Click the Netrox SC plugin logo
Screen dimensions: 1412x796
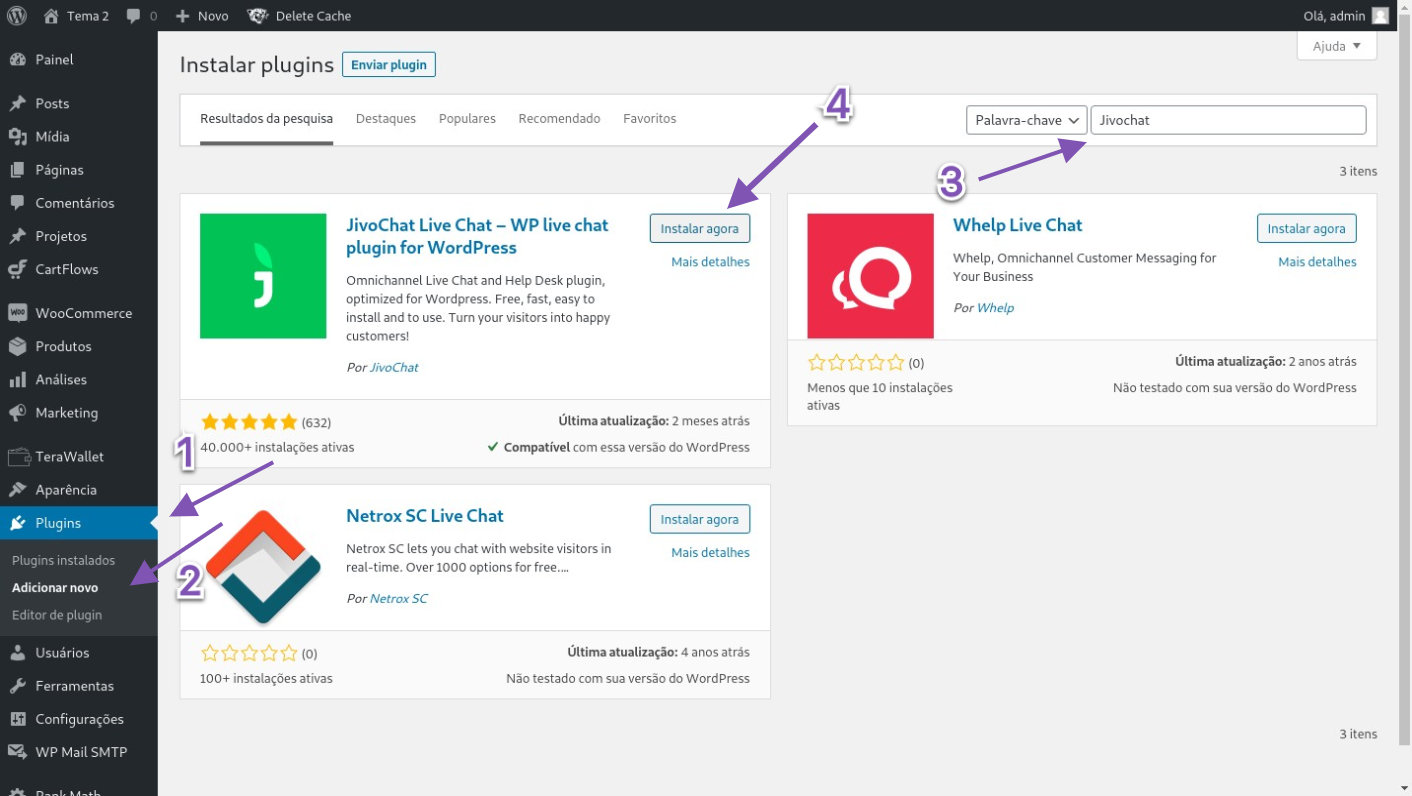tap(263, 567)
